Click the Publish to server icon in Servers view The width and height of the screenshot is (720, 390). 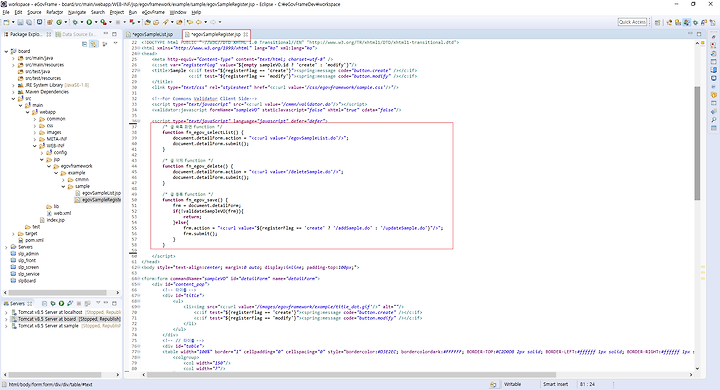pyautogui.click(x=87, y=303)
